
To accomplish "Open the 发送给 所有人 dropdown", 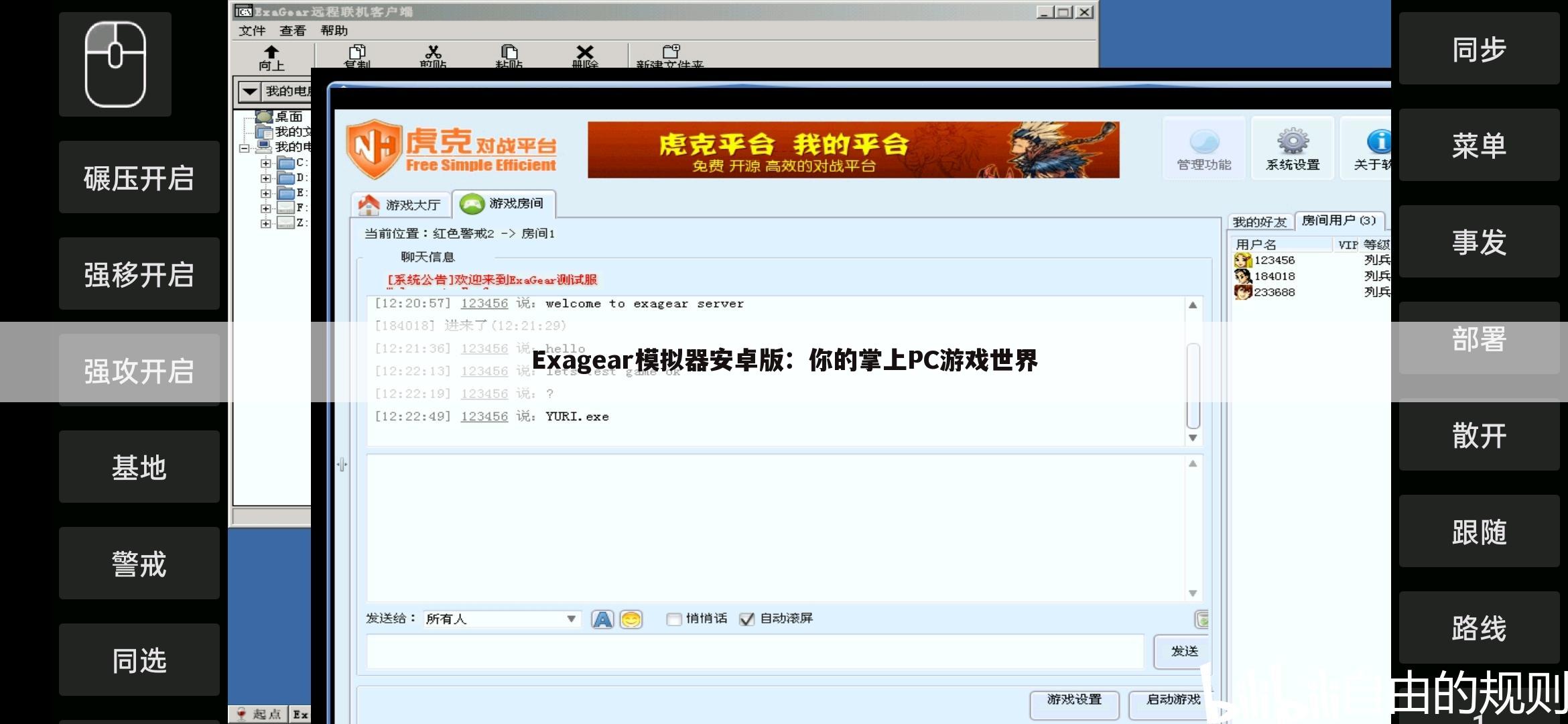I will click(x=502, y=619).
